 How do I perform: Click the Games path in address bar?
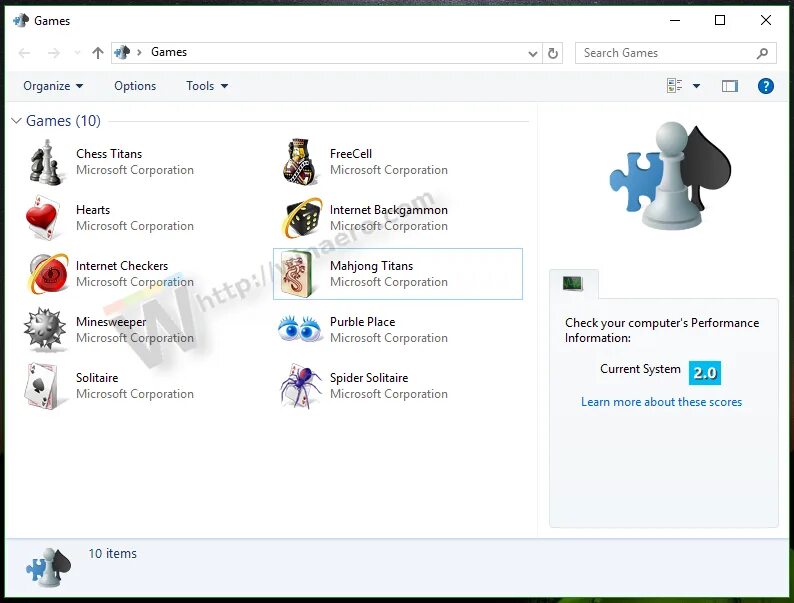(x=169, y=52)
